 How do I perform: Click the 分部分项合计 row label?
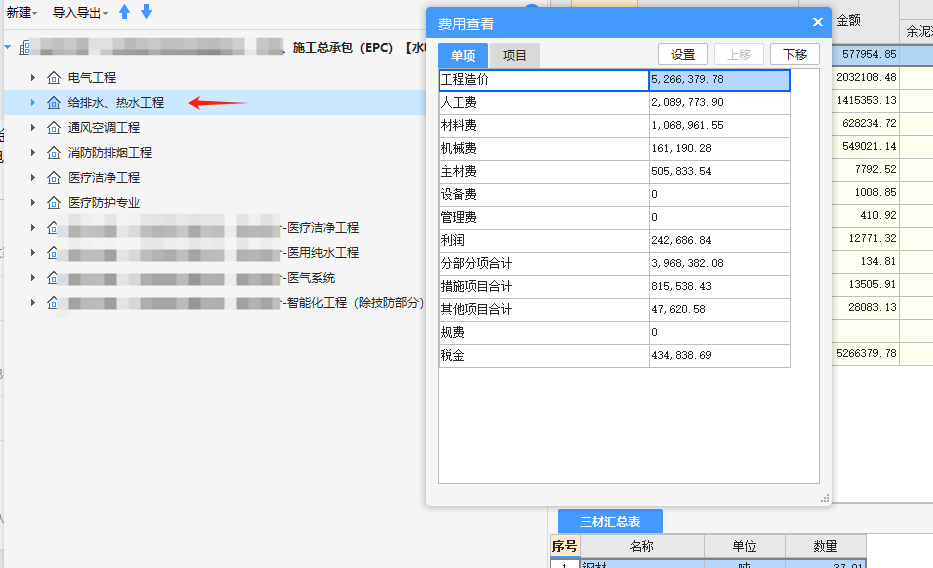[x=544, y=263]
